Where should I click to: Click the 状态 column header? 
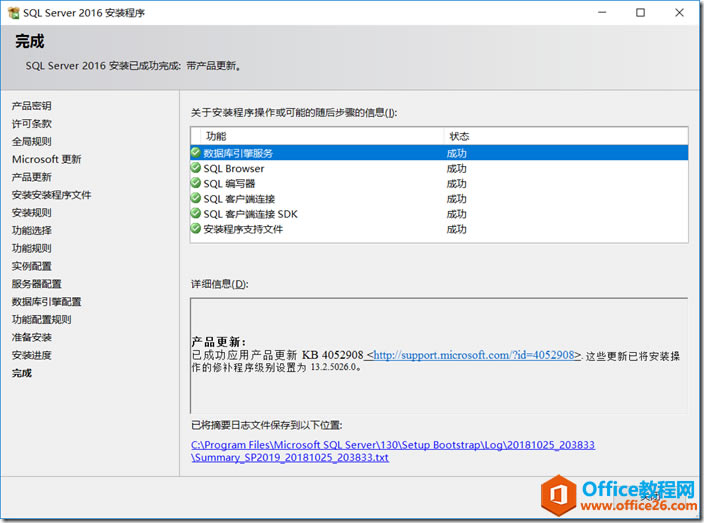click(566, 136)
